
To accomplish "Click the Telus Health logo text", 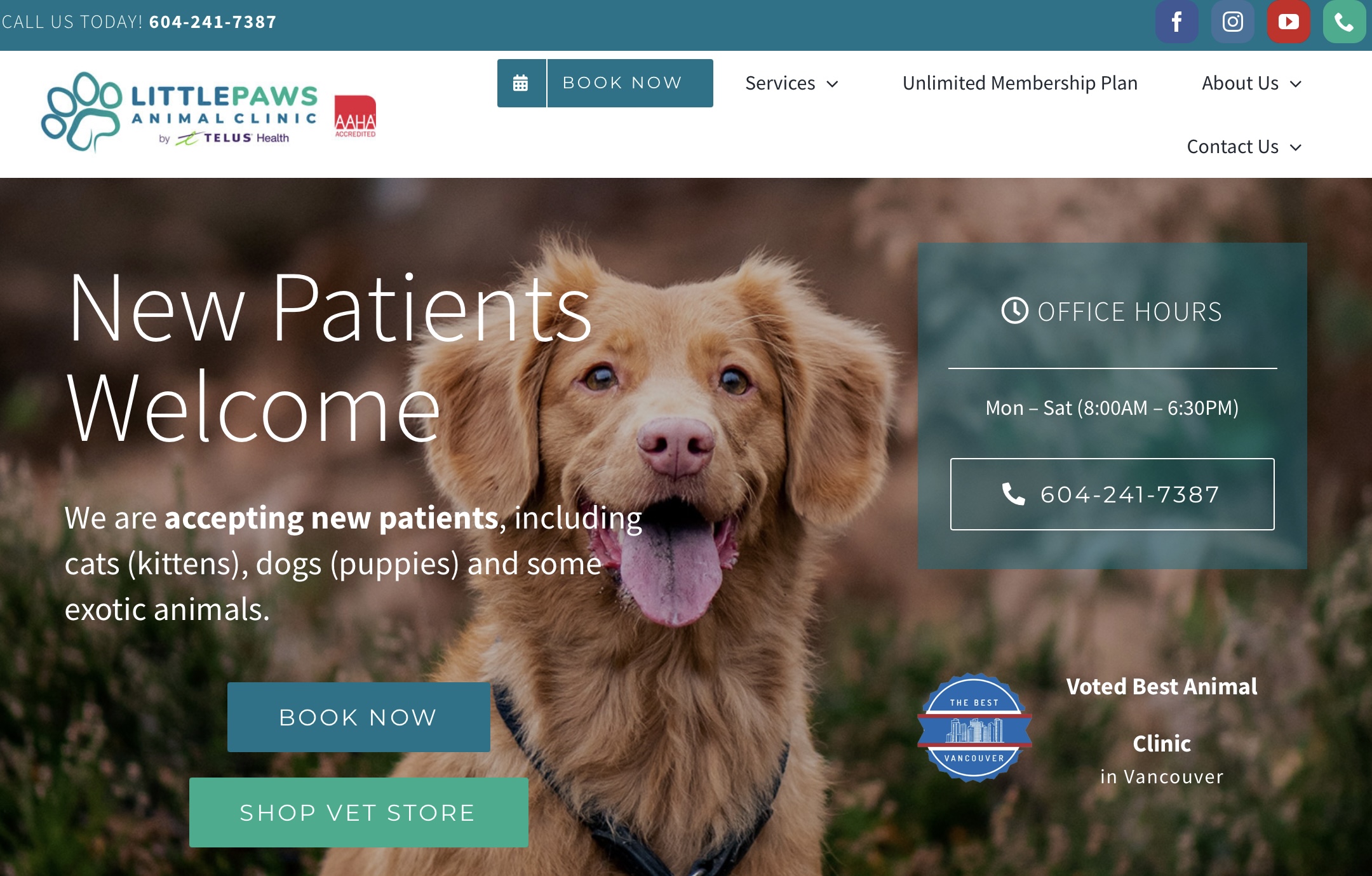I will click(x=232, y=138).
